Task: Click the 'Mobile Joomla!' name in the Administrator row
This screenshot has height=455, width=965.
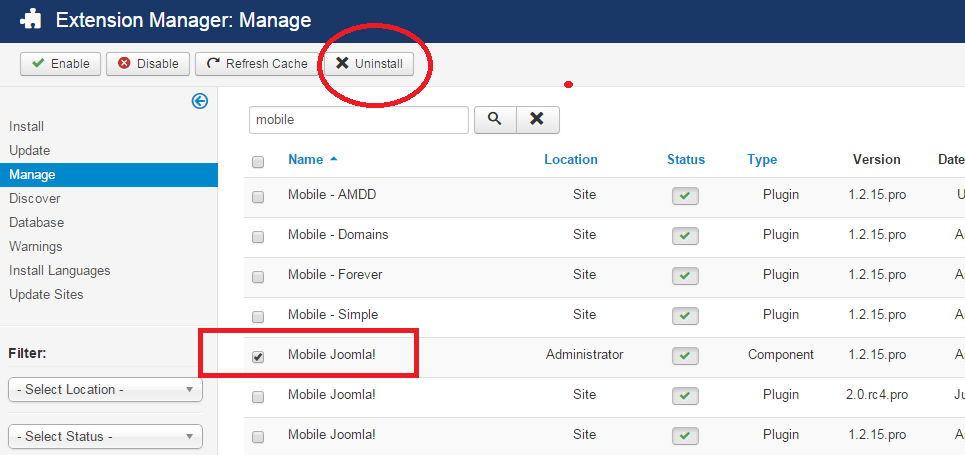Action: [x=332, y=355]
